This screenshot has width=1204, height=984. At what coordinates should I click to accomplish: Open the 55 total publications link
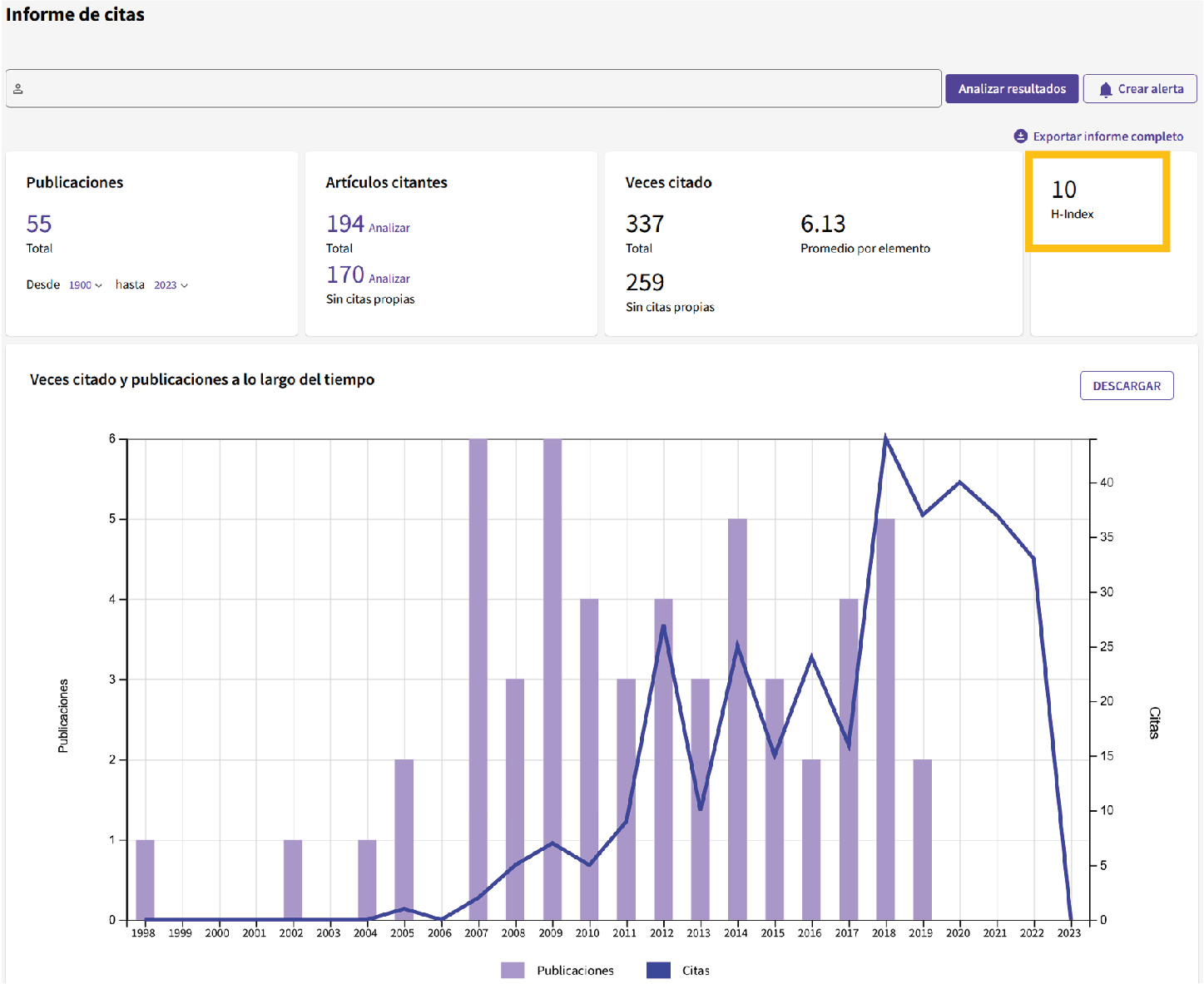click(x=39, y=224)
